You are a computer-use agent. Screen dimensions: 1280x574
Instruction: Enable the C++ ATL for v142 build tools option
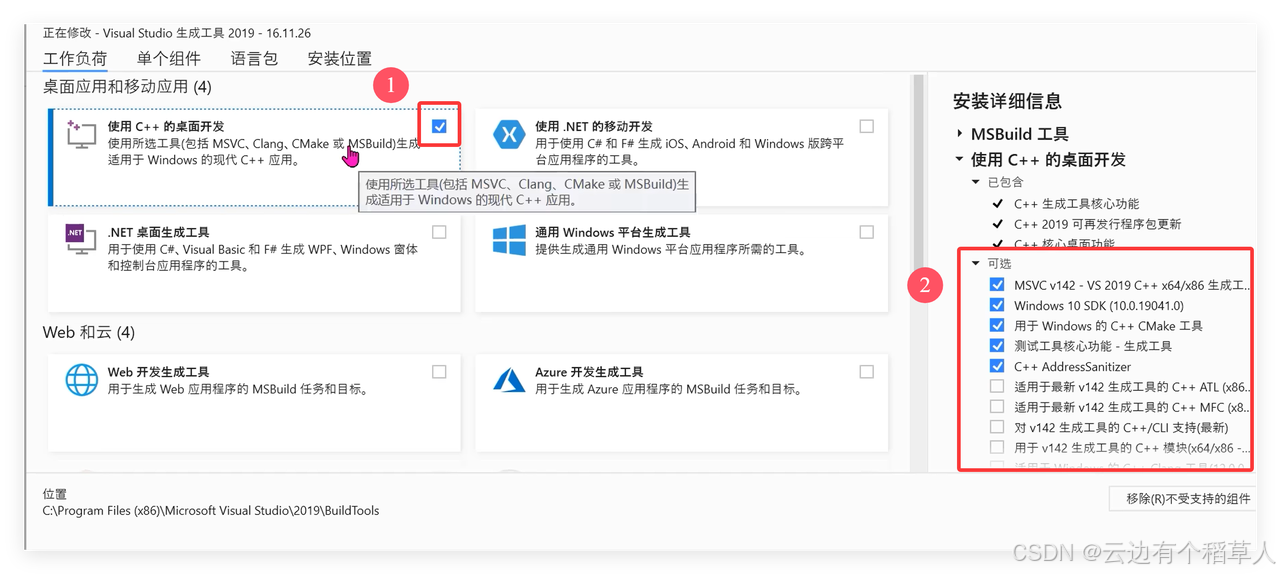point(997,386)
